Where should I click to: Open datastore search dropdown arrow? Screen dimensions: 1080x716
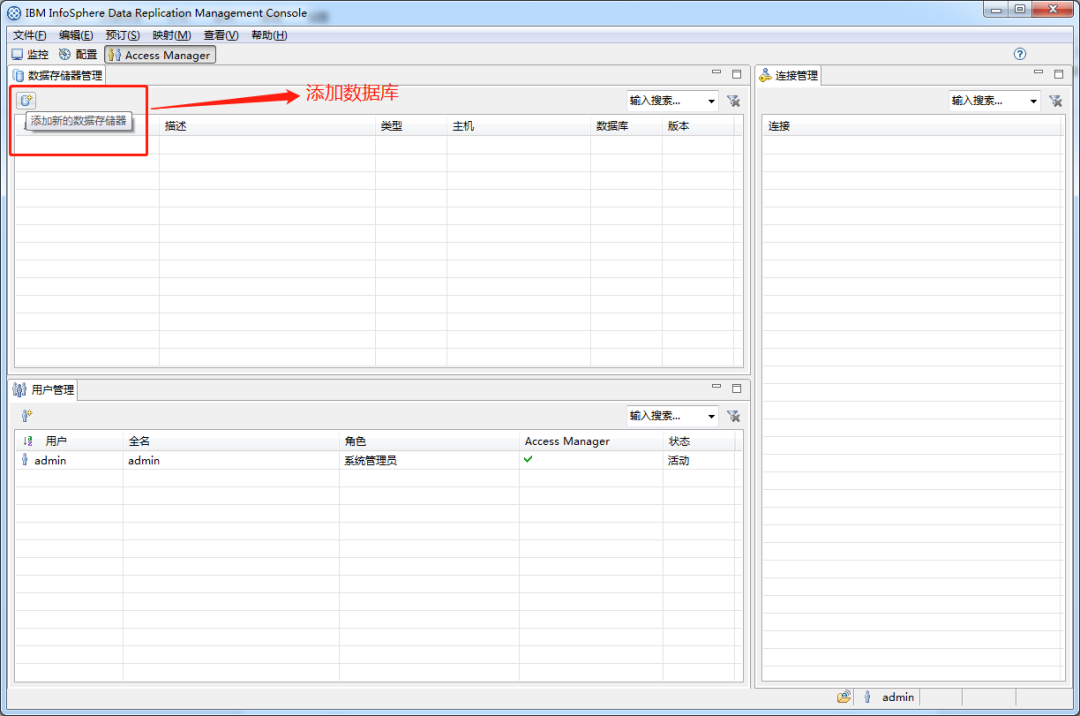[712, 101]
